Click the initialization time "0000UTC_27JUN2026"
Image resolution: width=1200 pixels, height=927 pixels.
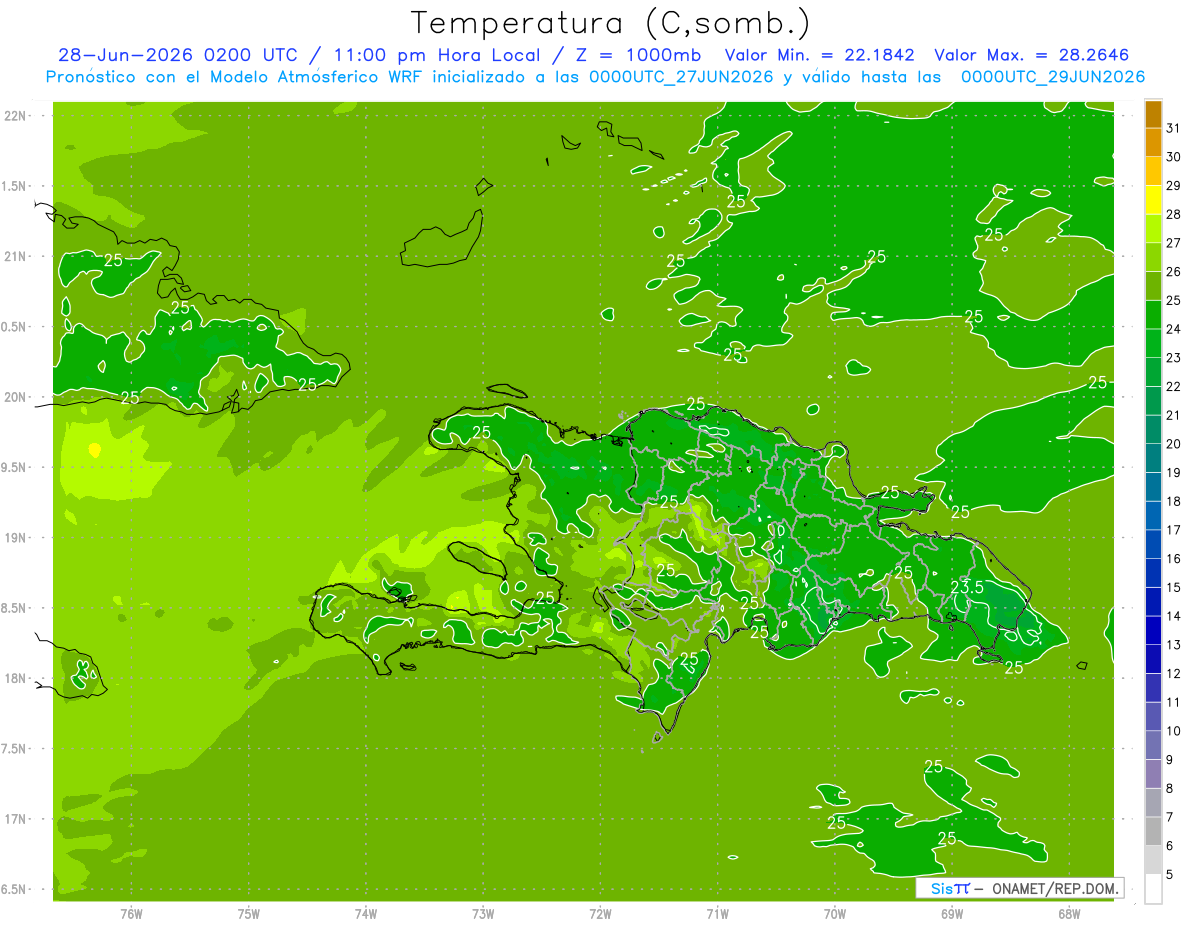pos(682,77)
